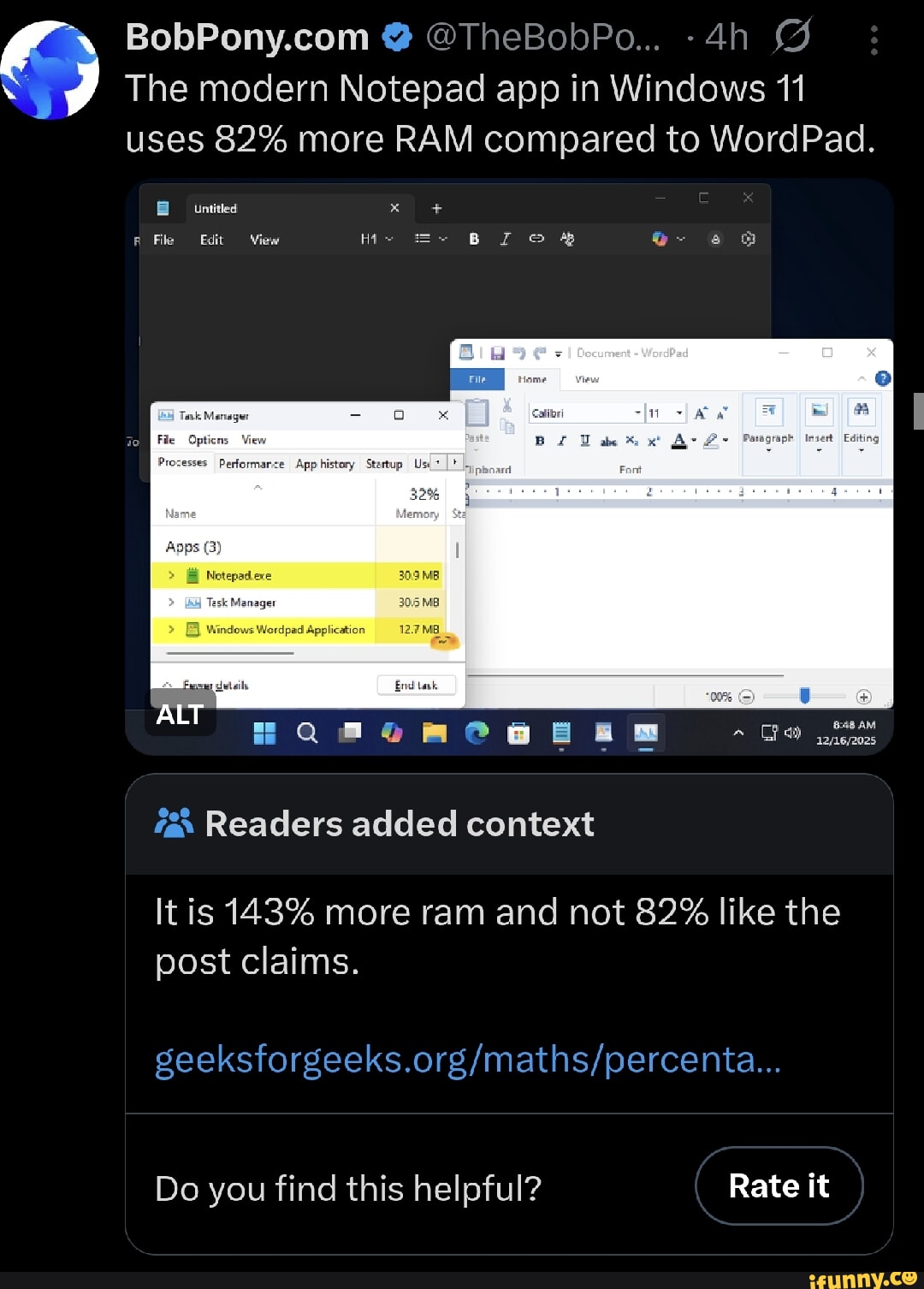924x1289 pixels.
Task: Open geeksforgeeks.org percentage link
Action: point(468,1060)
